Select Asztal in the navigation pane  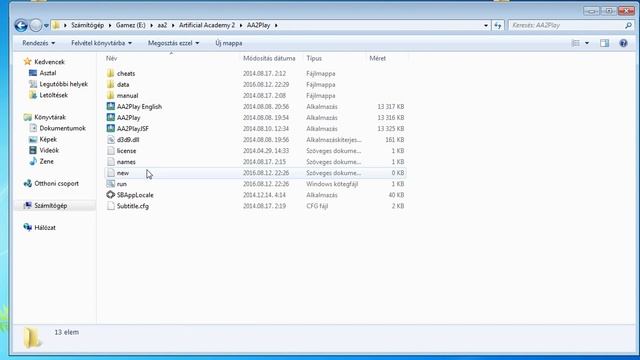click(48, 73)
